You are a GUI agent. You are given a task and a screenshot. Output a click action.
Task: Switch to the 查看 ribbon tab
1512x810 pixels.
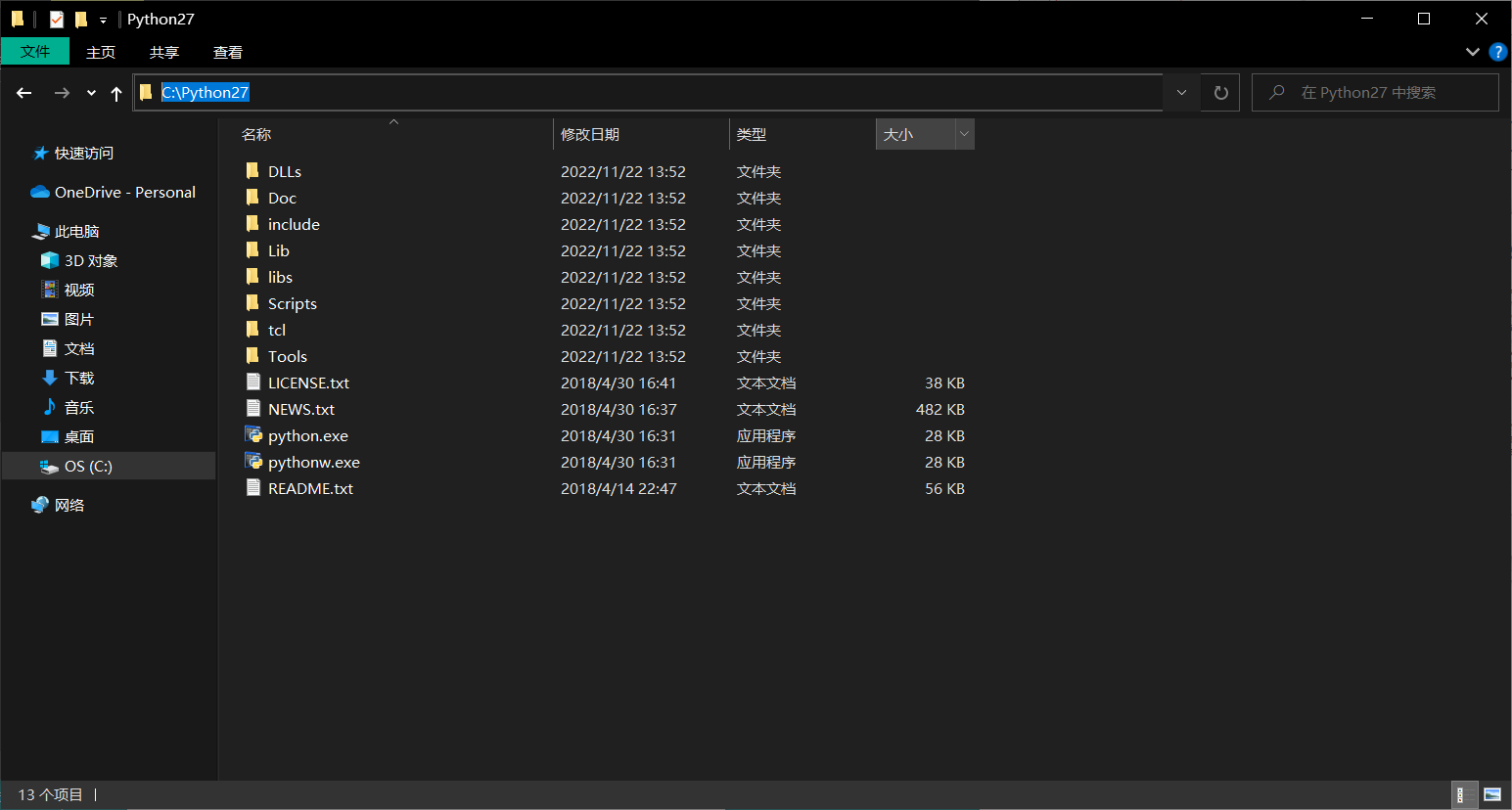tap(228, 52)
